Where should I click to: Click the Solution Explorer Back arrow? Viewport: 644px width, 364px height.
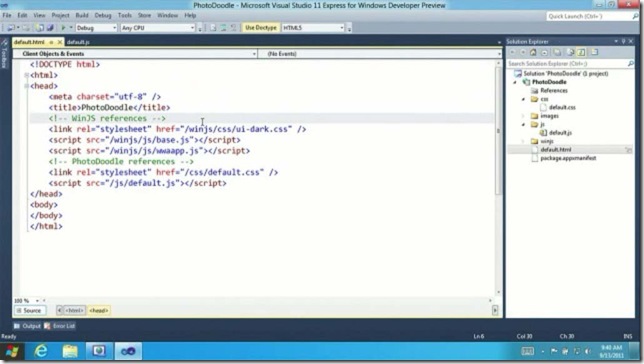click(512, 52)
